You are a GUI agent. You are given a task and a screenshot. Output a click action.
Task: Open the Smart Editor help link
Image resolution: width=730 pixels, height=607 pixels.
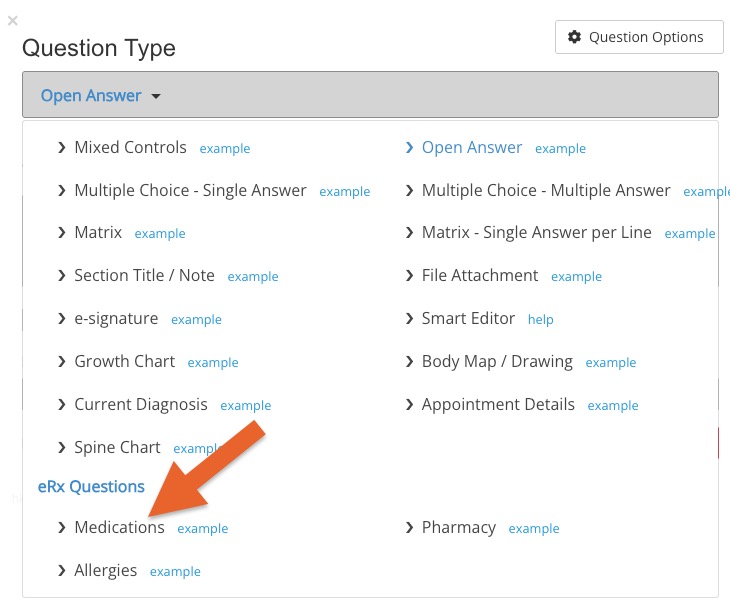540,320
